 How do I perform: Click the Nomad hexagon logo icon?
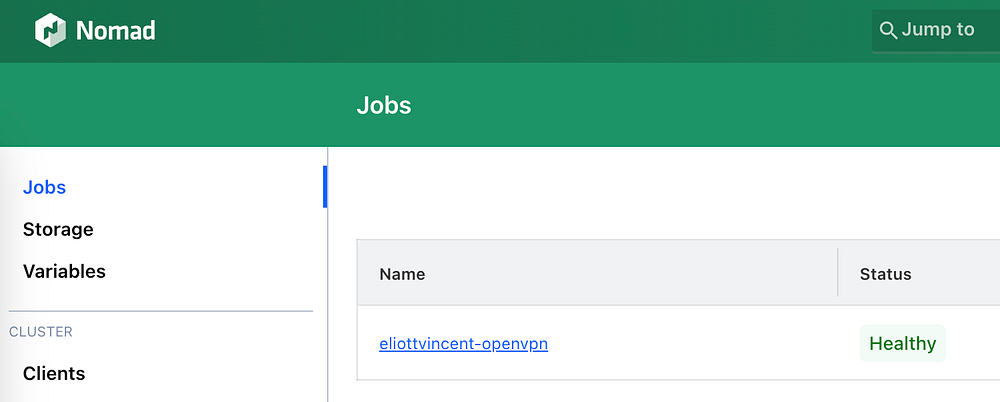pyautogui.click(x=50, y=30)
